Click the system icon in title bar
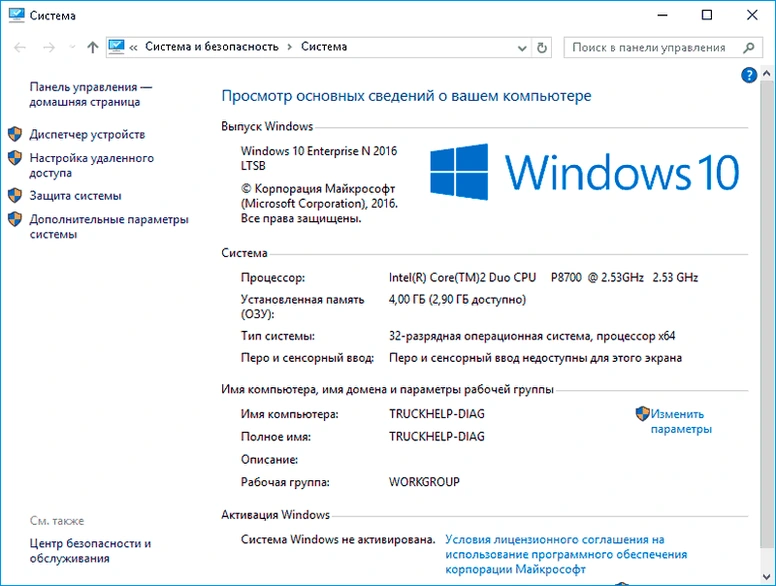This screenshot has width=776, height=586. pyautogui.click(x=16, y=15)
